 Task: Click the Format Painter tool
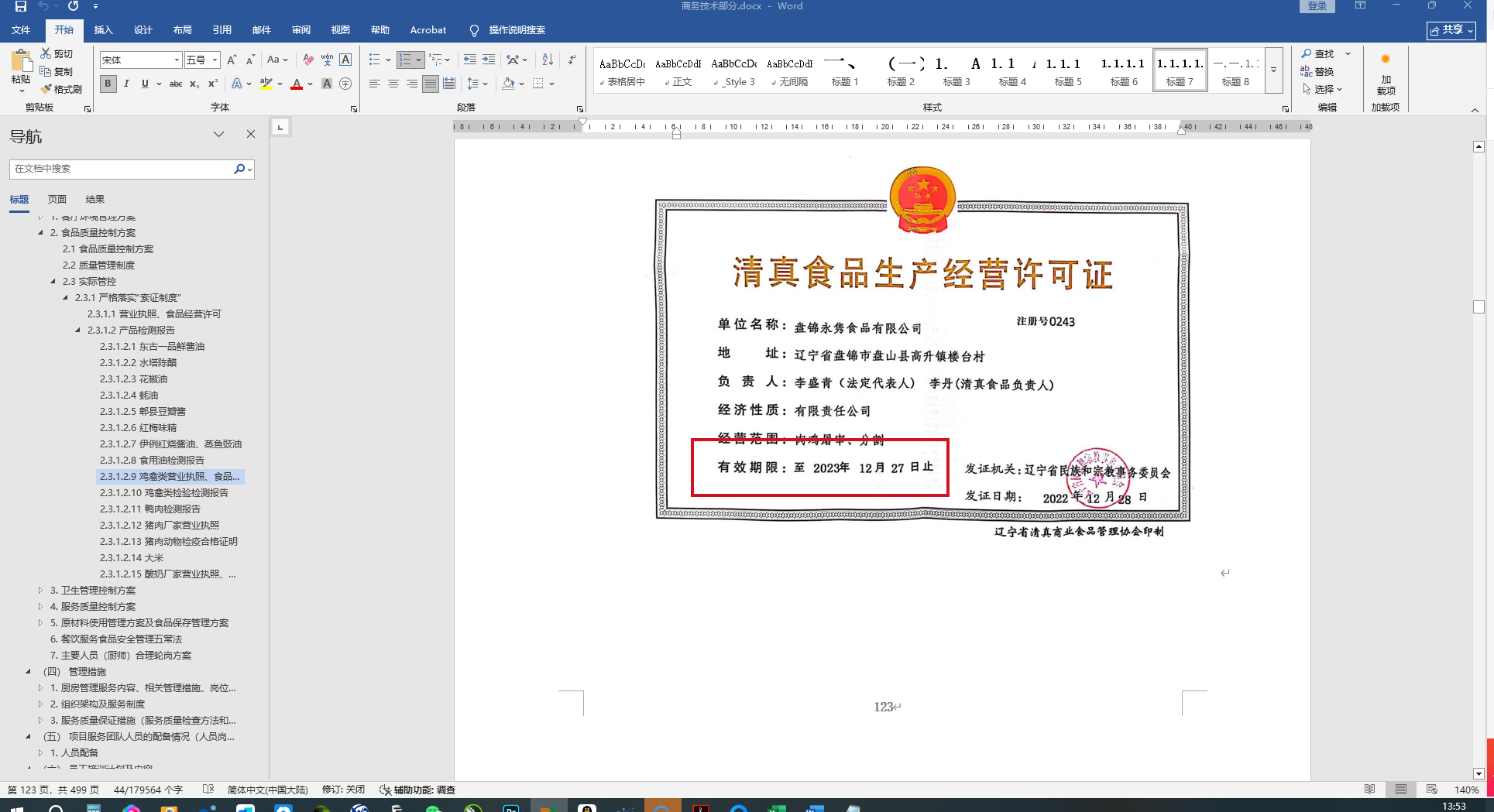click(x=61, y=89)
